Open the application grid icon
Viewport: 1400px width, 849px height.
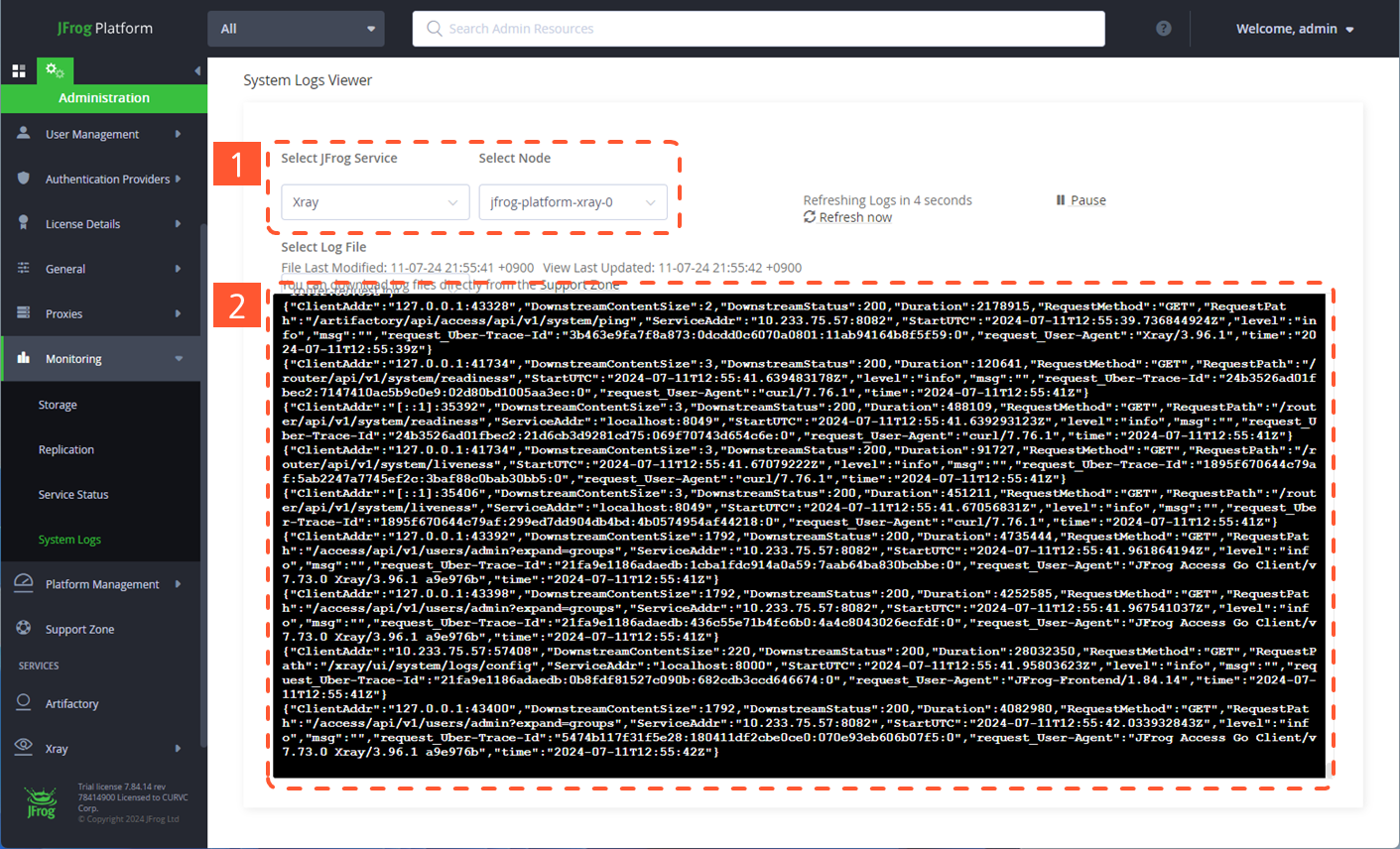(x=19, y=71)
